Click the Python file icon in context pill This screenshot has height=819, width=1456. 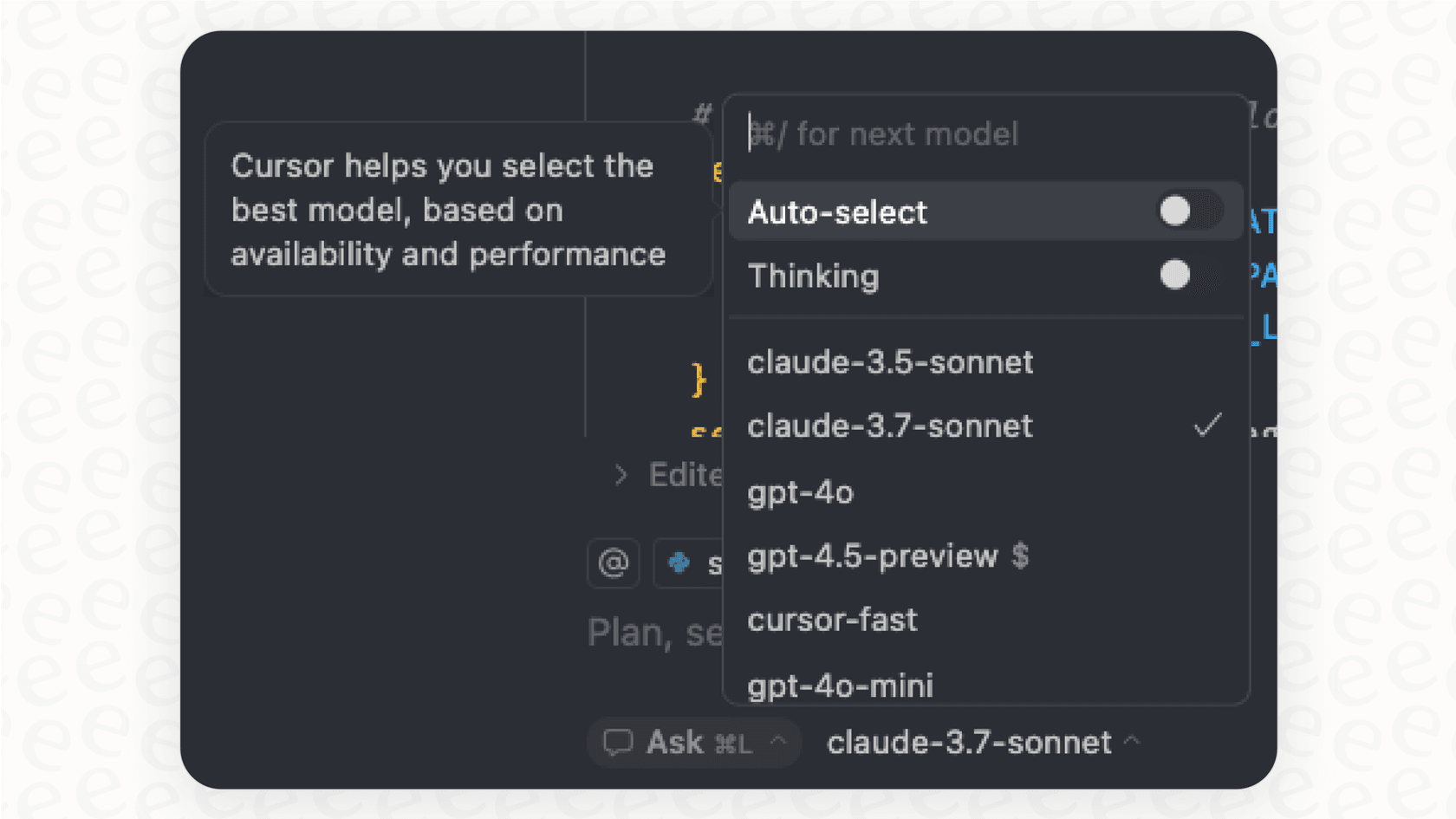(679, 563)
